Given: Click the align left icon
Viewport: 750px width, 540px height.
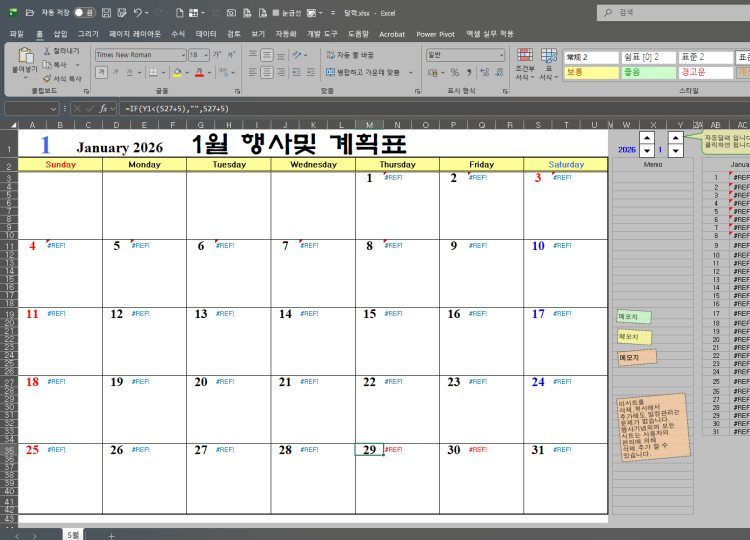Looking at the screenshot, I should [x=253, y=73].
